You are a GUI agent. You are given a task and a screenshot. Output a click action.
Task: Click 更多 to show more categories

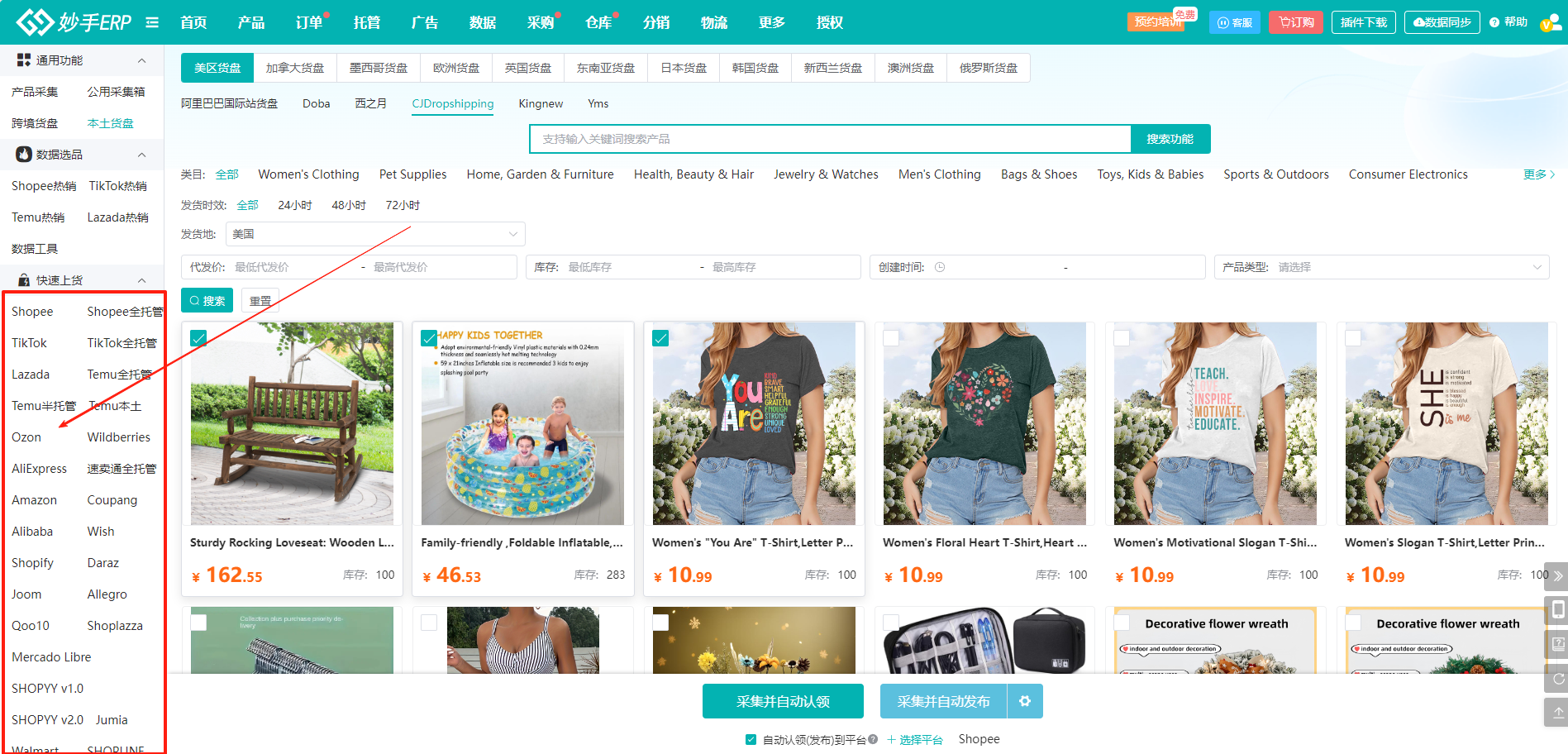point(1539,174)
